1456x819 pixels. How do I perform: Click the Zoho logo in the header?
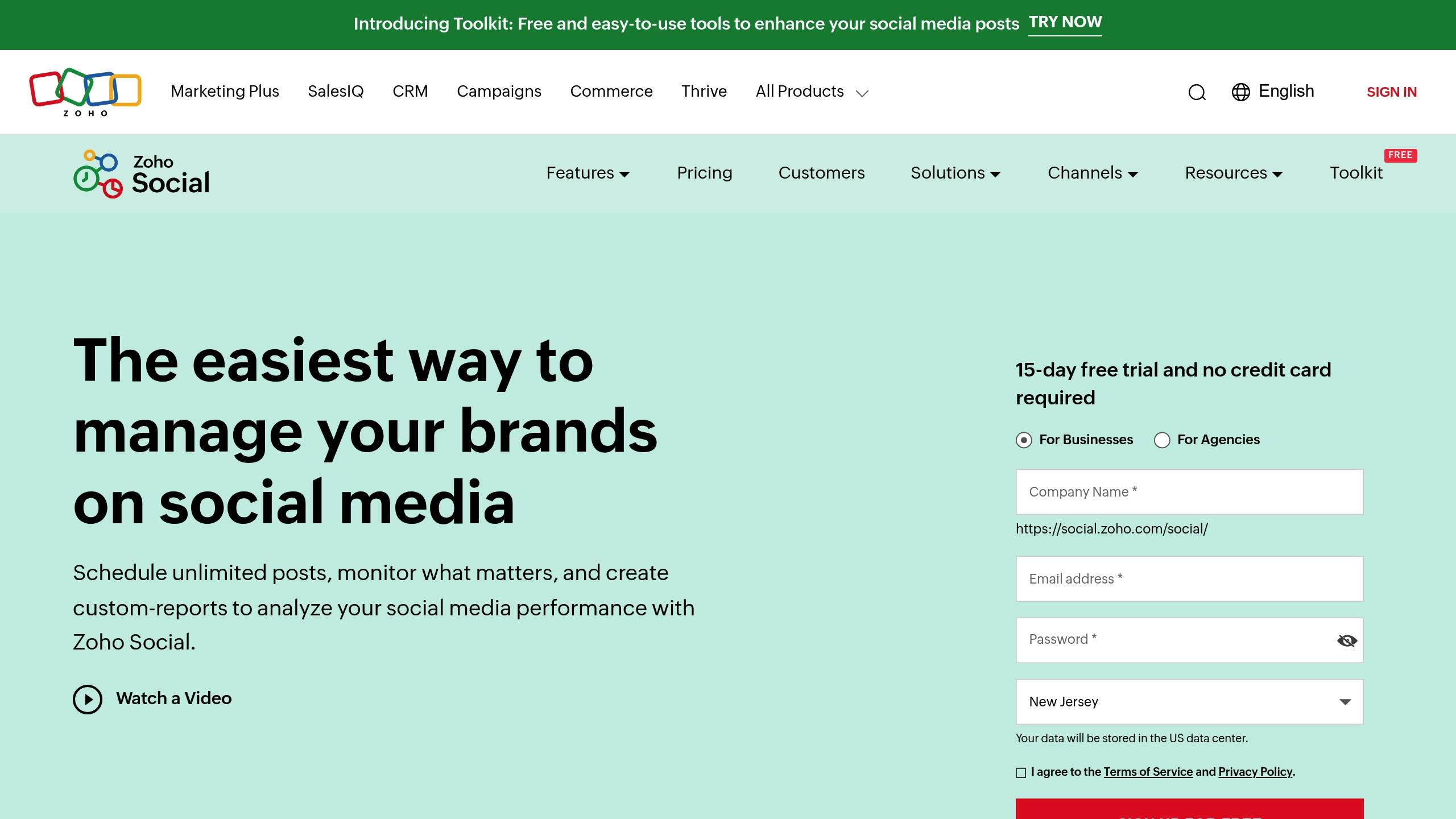[x=85, y=92]
